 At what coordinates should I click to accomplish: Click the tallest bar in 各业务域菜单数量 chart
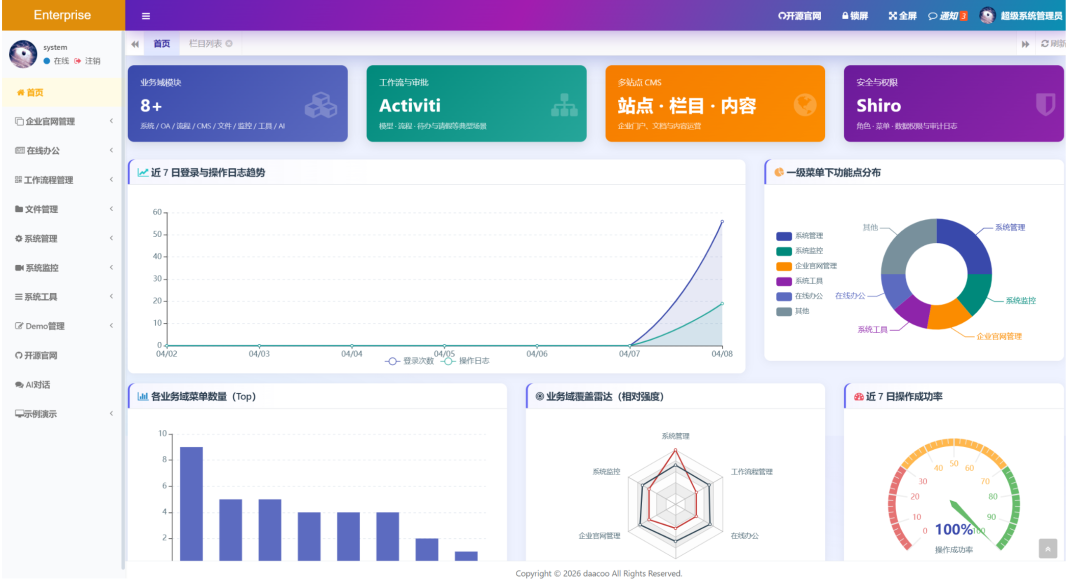tap(191, 503)
